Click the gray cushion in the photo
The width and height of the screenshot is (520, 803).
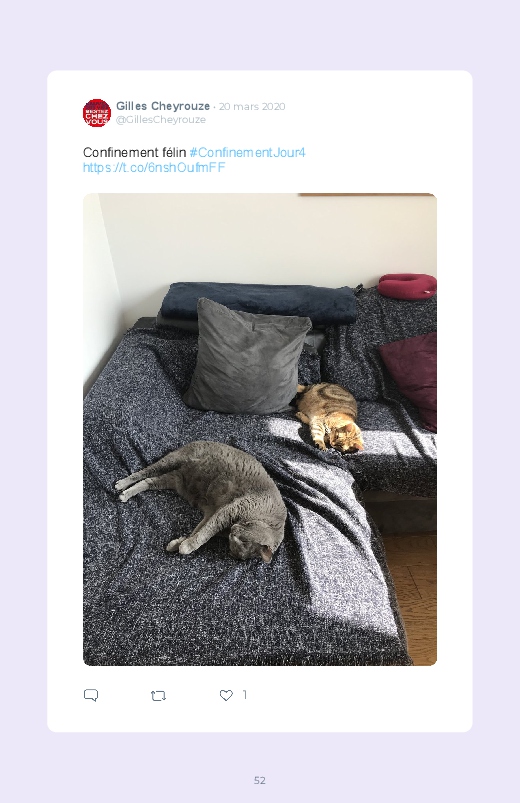[x=247, y=356]
